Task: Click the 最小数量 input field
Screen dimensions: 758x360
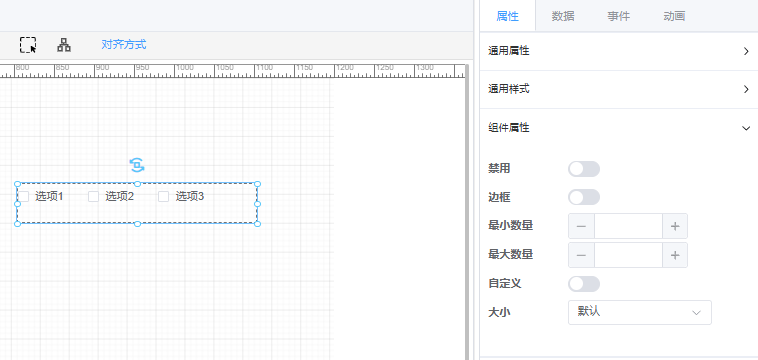Action: (628, 226)
